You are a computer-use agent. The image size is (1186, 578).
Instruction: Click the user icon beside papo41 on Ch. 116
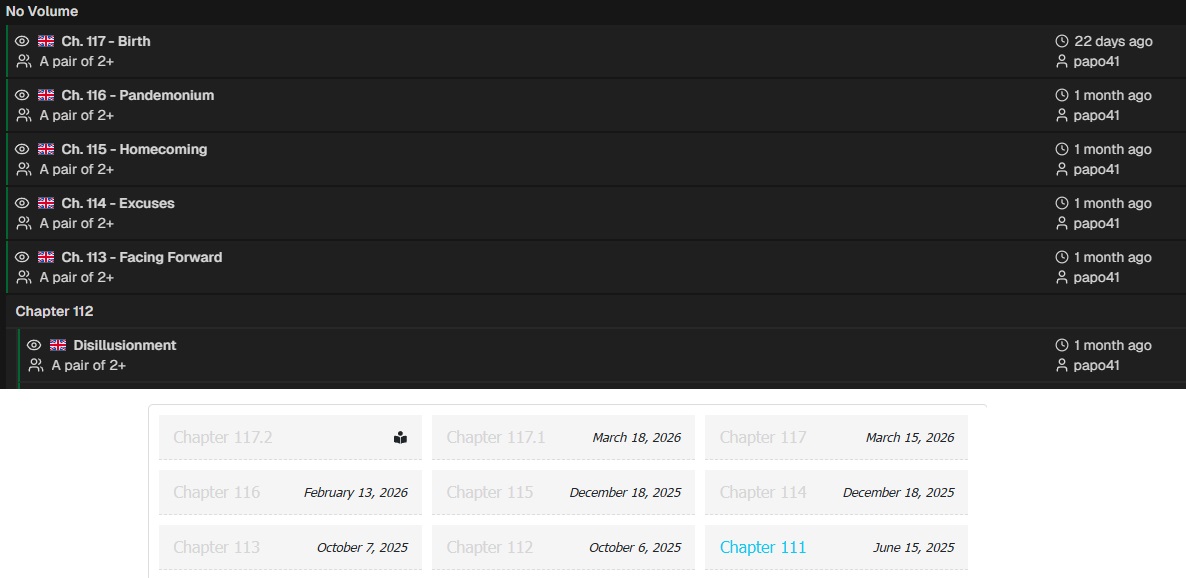coord(1062,116)
